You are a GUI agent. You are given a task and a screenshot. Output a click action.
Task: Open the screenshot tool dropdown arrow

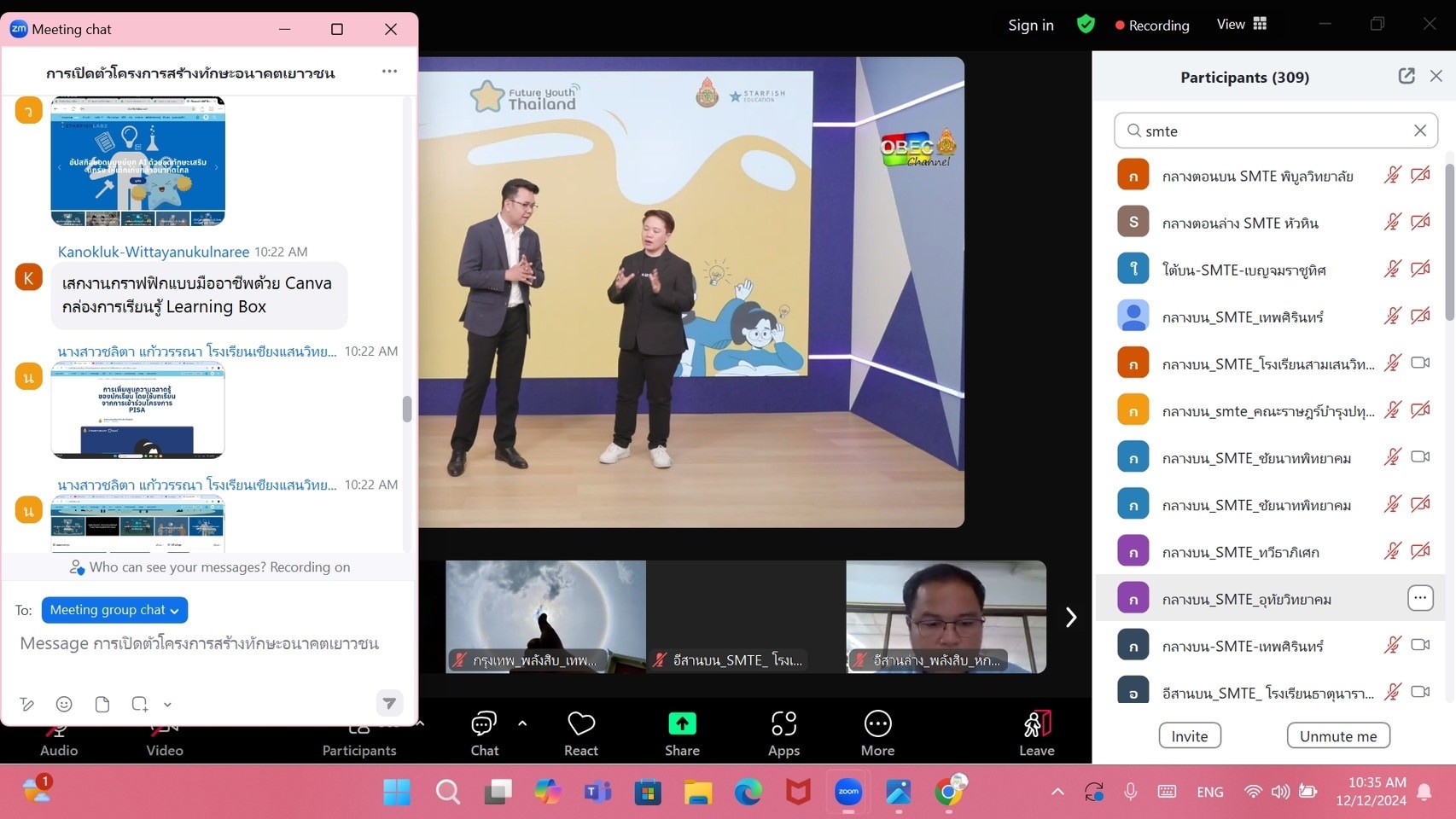click(168, 705)
